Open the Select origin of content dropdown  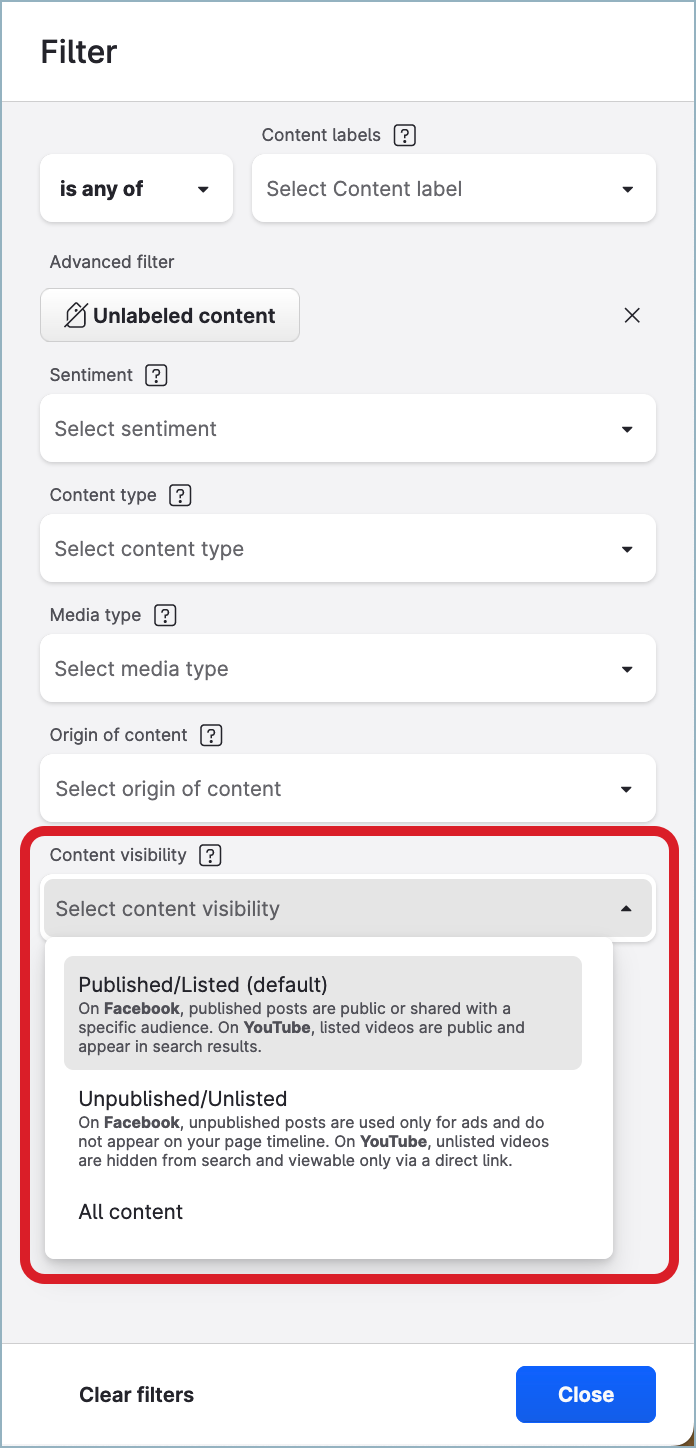click(347, 788)
